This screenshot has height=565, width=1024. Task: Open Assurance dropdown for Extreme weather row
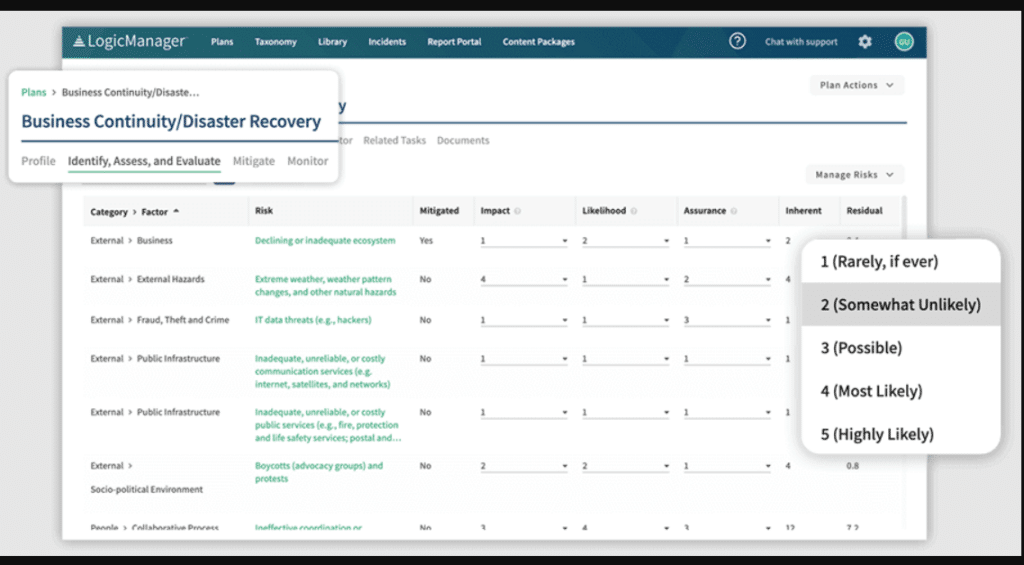point(727,280)
